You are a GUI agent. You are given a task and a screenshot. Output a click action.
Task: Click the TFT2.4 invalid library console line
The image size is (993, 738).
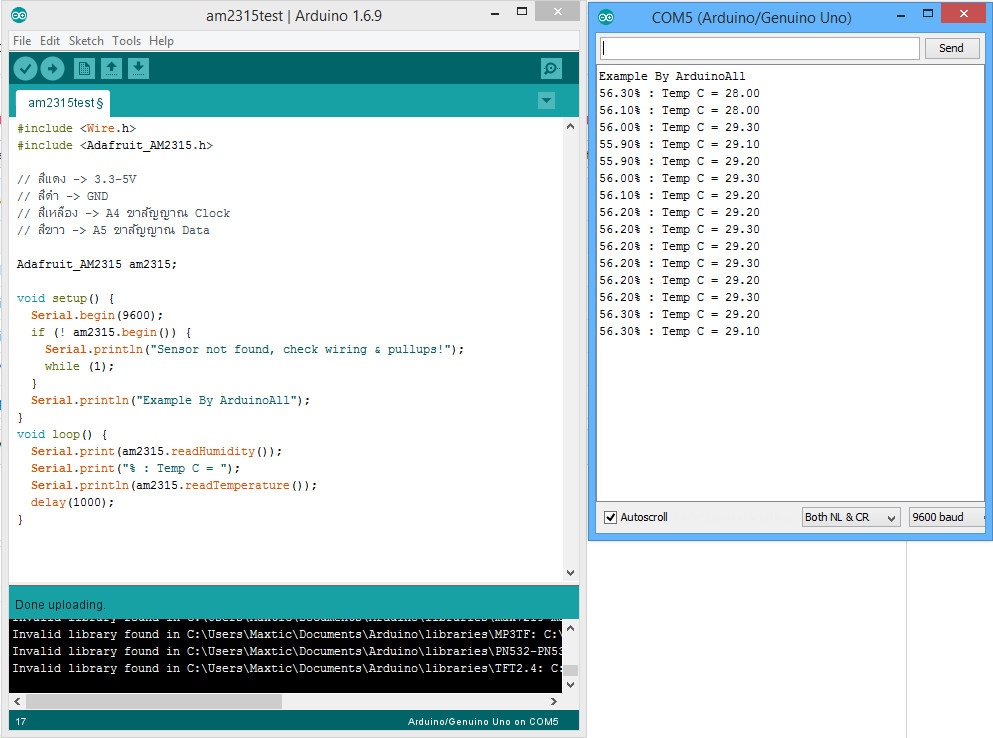pos(287,668)
